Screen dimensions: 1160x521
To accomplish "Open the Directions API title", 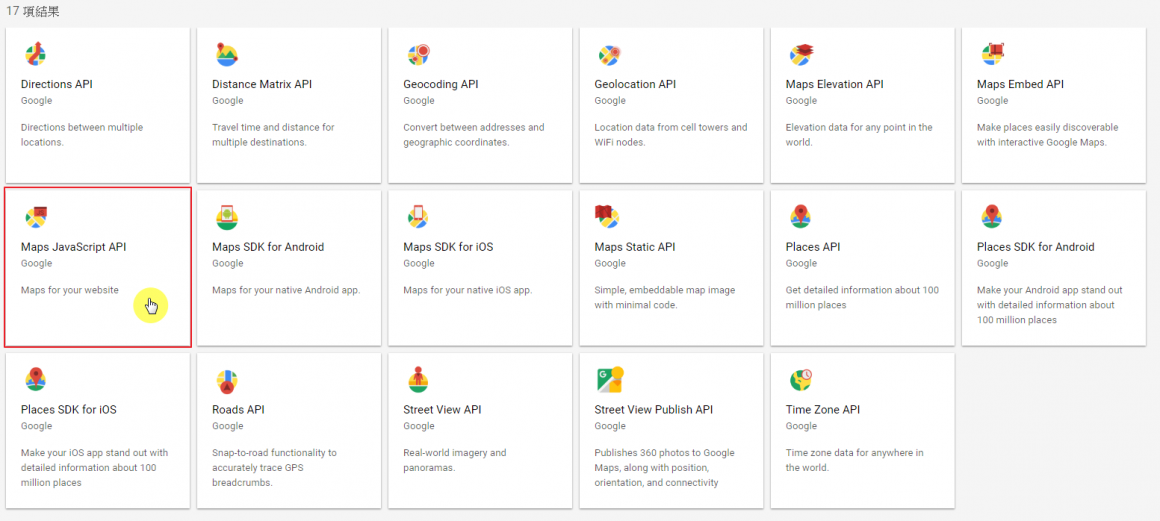I will (56, 84).
